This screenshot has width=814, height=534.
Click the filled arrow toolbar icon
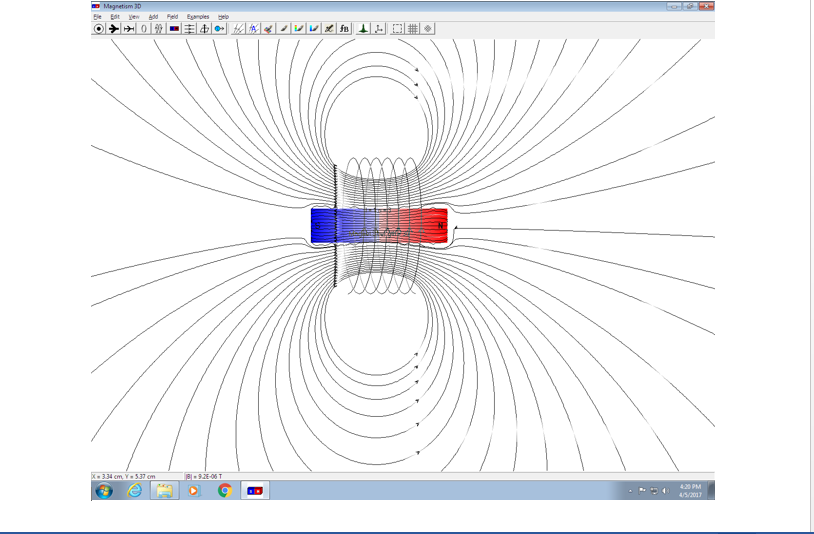[x=113, y=29]
